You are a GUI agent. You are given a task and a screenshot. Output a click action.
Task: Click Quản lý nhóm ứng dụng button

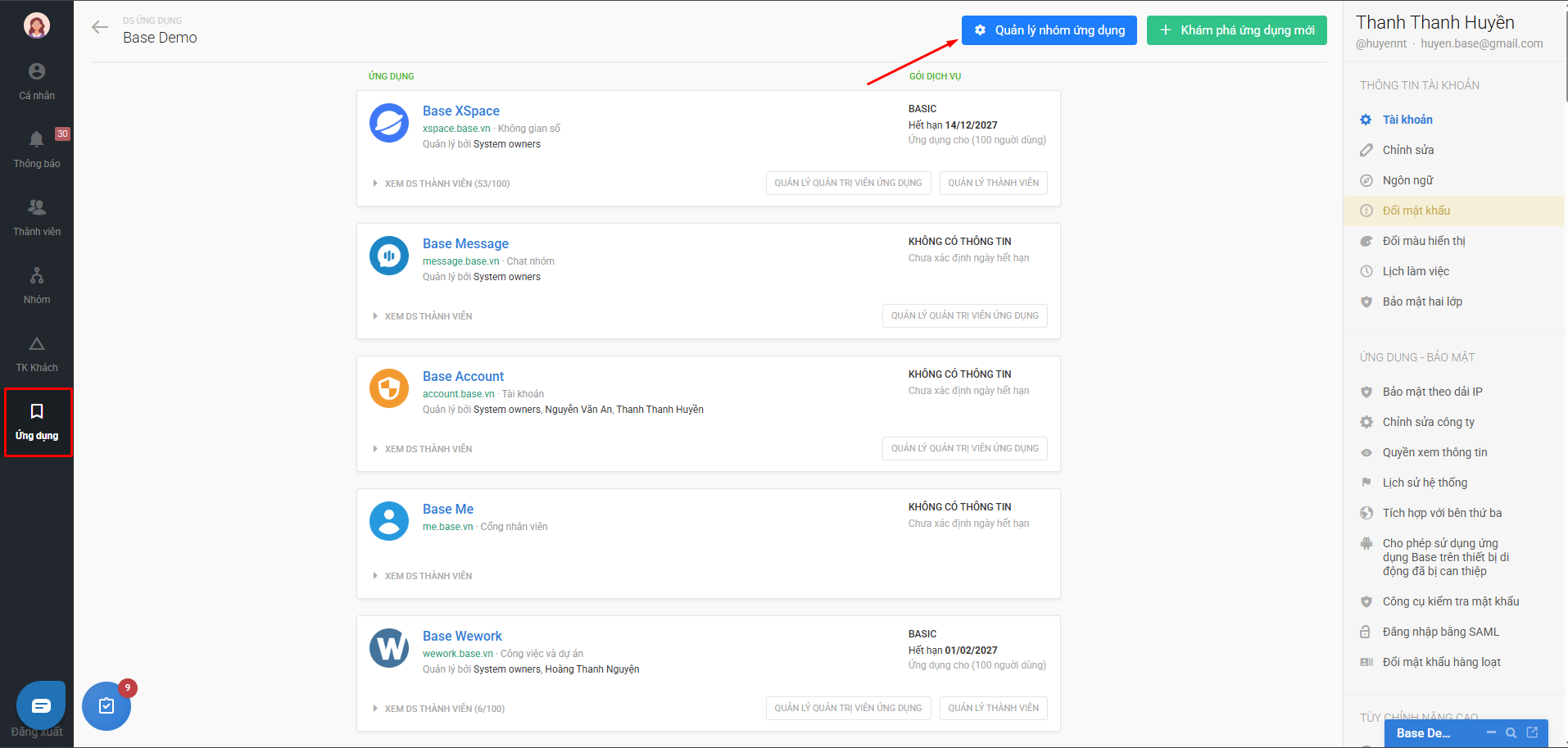coord(1049,30)
